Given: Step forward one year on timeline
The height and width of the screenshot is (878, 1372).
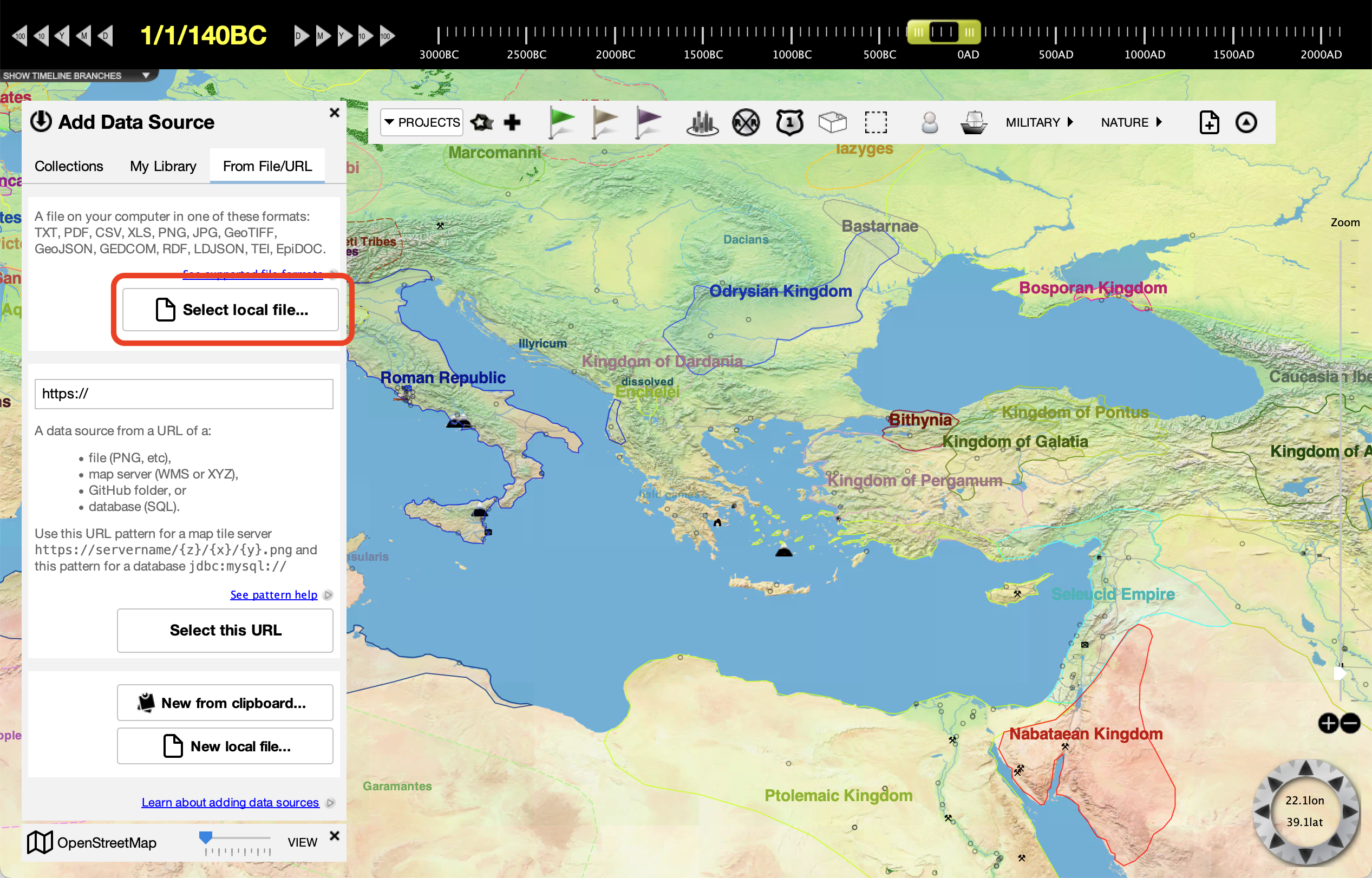Looking at the screenshot, I should (x=344, y=36).
